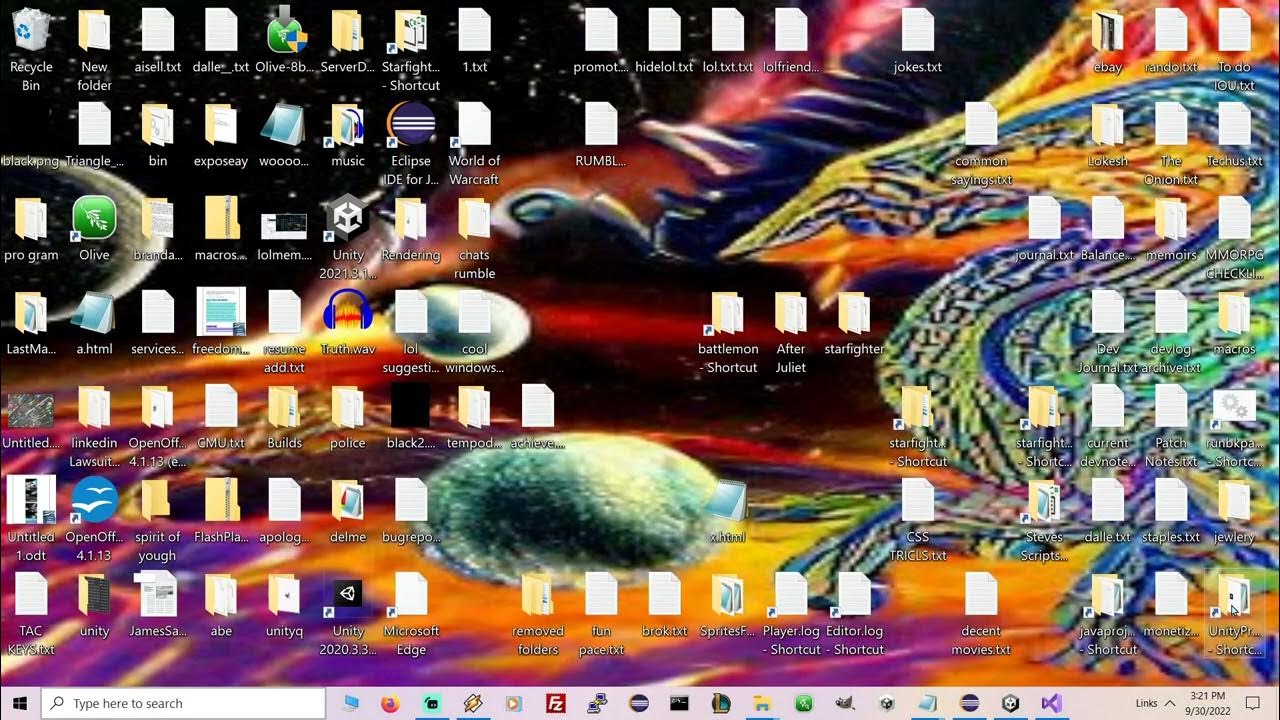This screenshot has width=1280, height=720.
Task: Select the lolmem... image file
Action: pos(284,225)
